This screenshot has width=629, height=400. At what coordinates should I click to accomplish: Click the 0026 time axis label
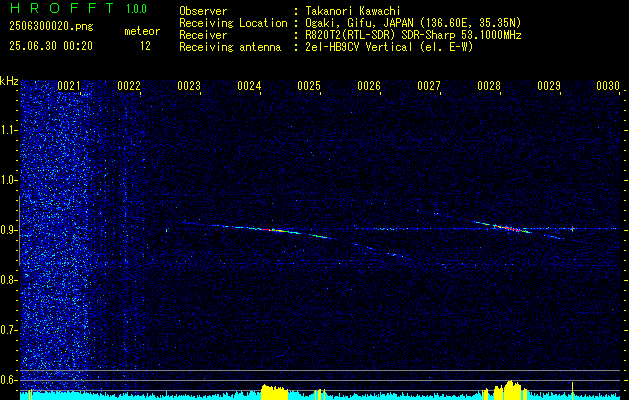click(369, 85)
